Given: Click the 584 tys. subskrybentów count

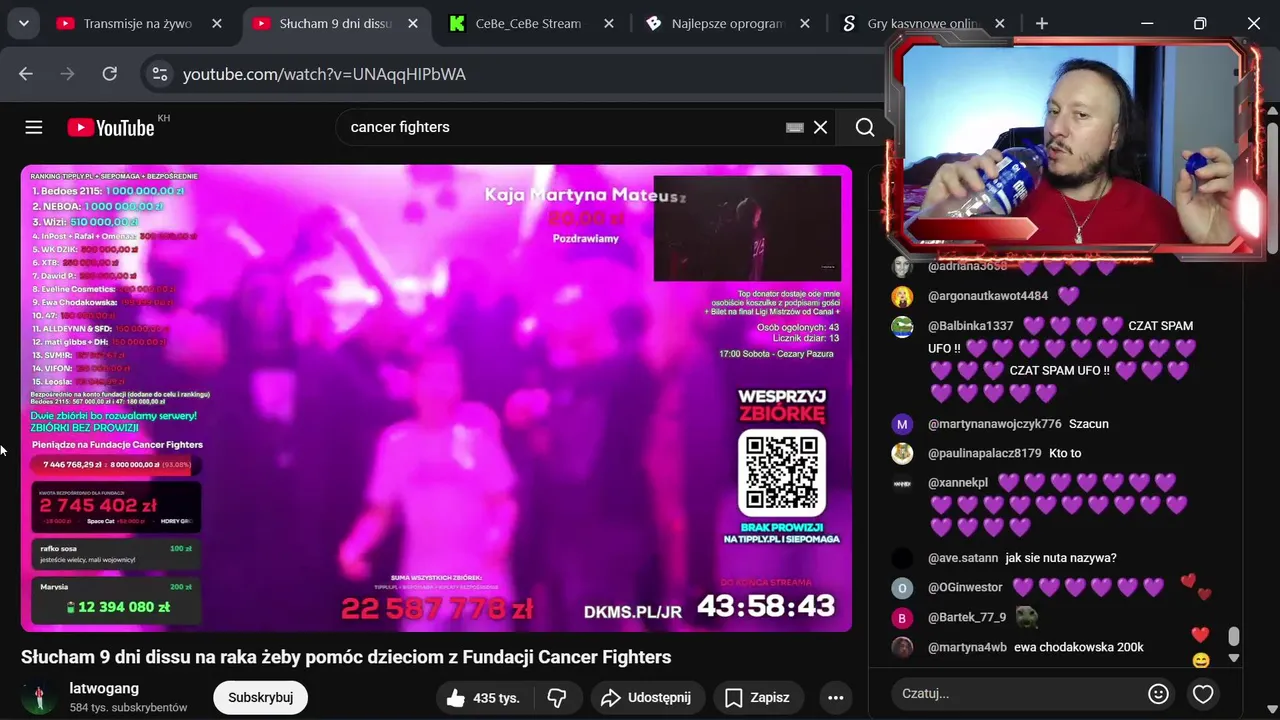Looking at the screenshot, I should pyautogui.click(x=129, y=707).
